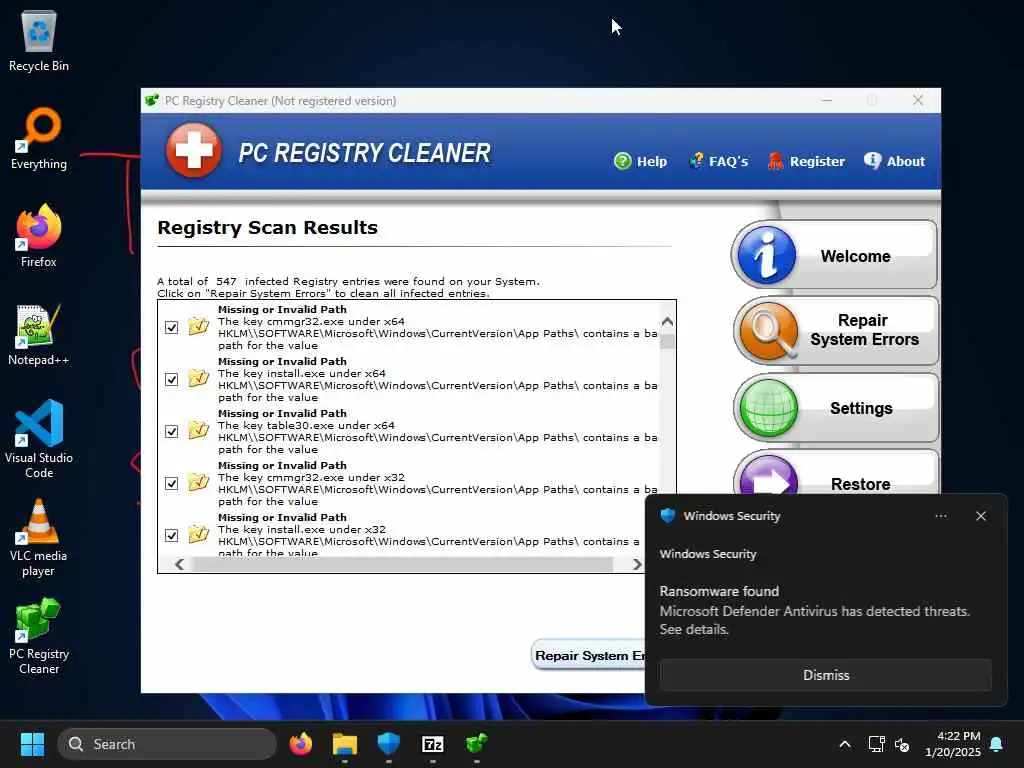The image size is (1024, 768).
Task: Uncheck the cmmgr32.exe under x32 entry
Action: (171, 483)
